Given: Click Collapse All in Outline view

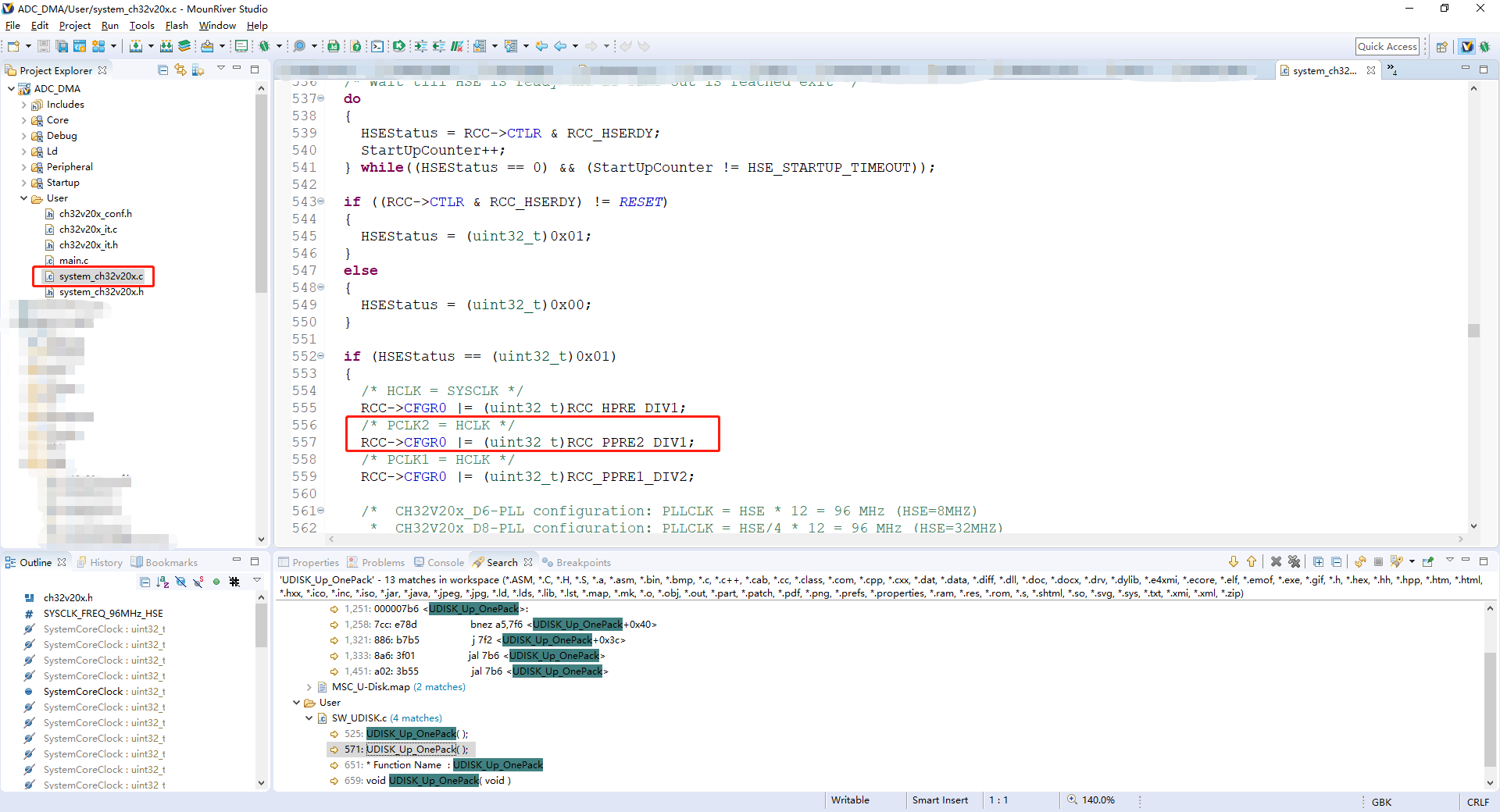Looking at the screenshot, I should pos(145,582).
